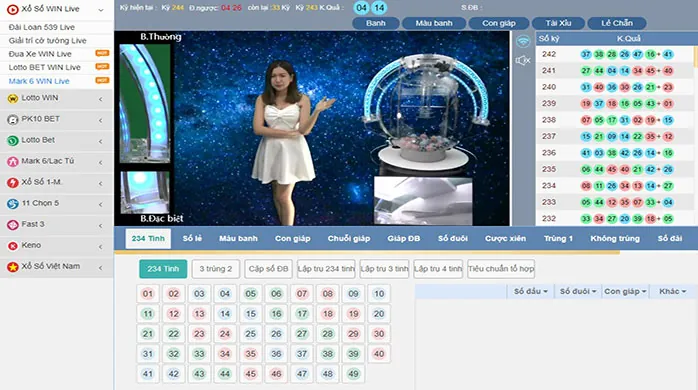Screen dimensions: 698x390
Task: Click the Banh results button
Action: coord(376,23)
